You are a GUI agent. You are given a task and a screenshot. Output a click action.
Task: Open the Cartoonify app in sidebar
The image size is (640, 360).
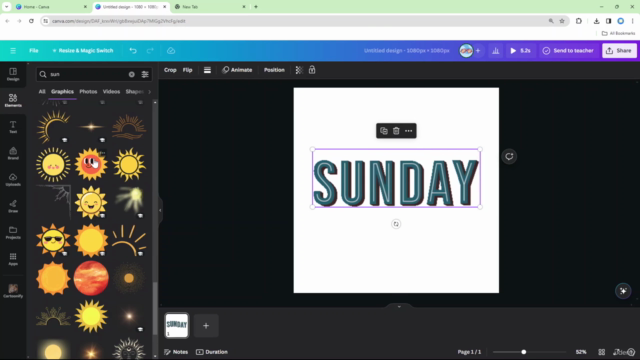[13, 291]
